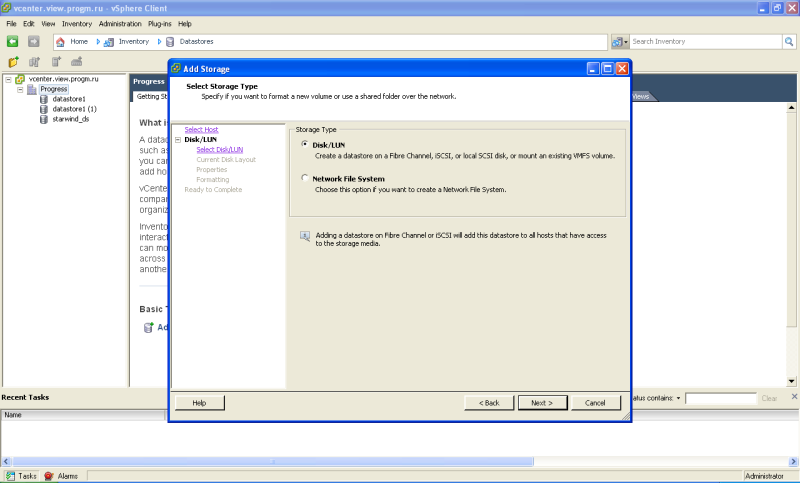The image size is (800, 483).
Task: Click the Back button in wizard
Action: tap(489, 403)
